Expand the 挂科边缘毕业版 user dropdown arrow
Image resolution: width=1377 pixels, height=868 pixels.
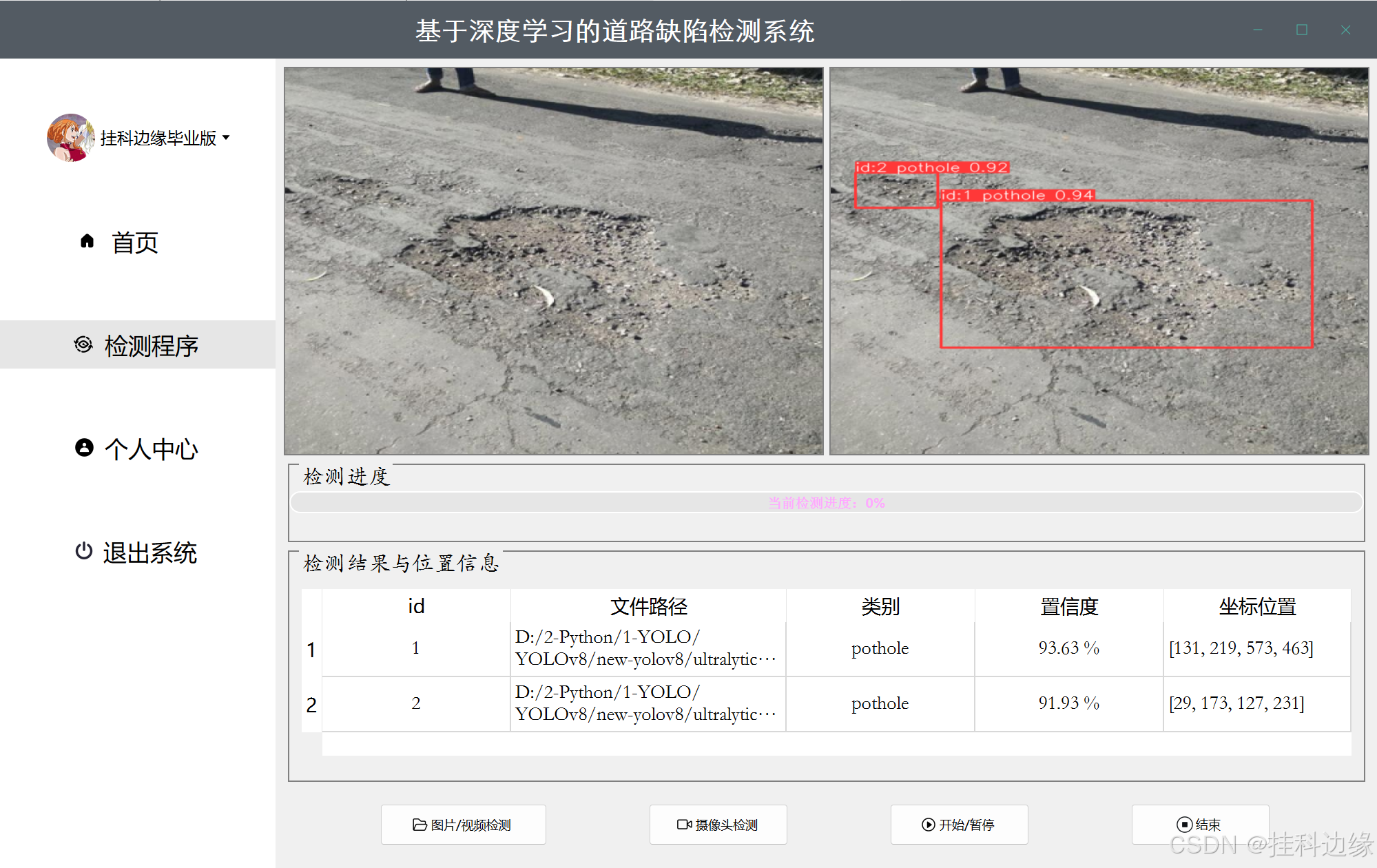pos(226,138)
